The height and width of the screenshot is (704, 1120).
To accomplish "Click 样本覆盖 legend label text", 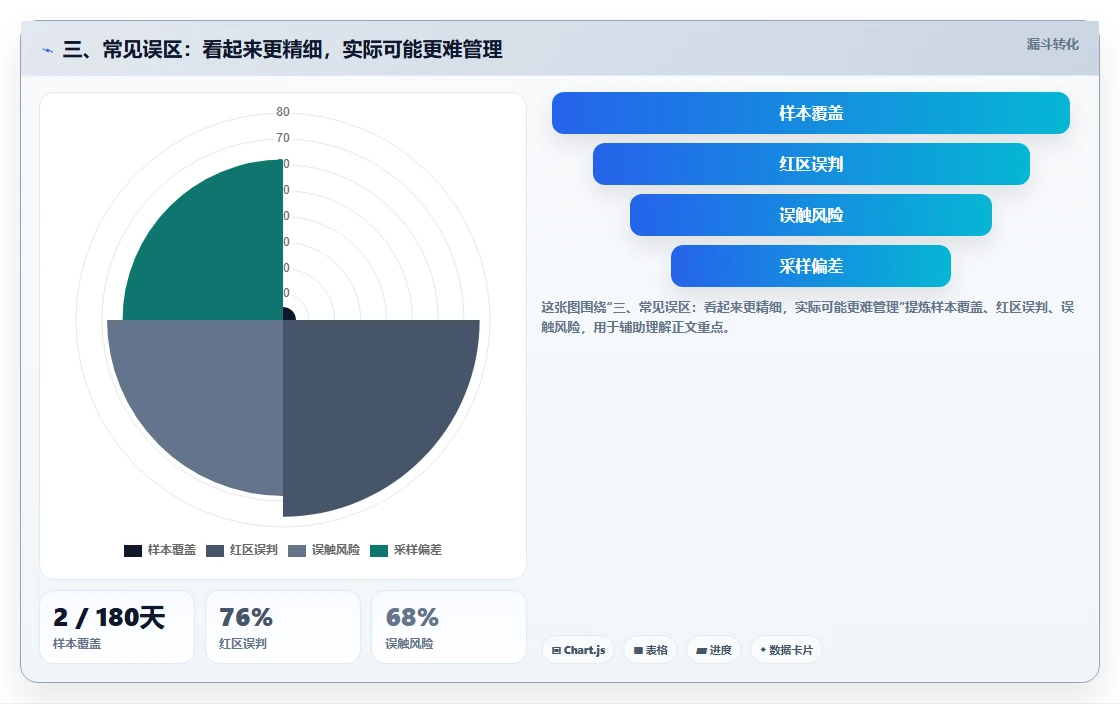I will pyautogui.click(x=171, y=550).
